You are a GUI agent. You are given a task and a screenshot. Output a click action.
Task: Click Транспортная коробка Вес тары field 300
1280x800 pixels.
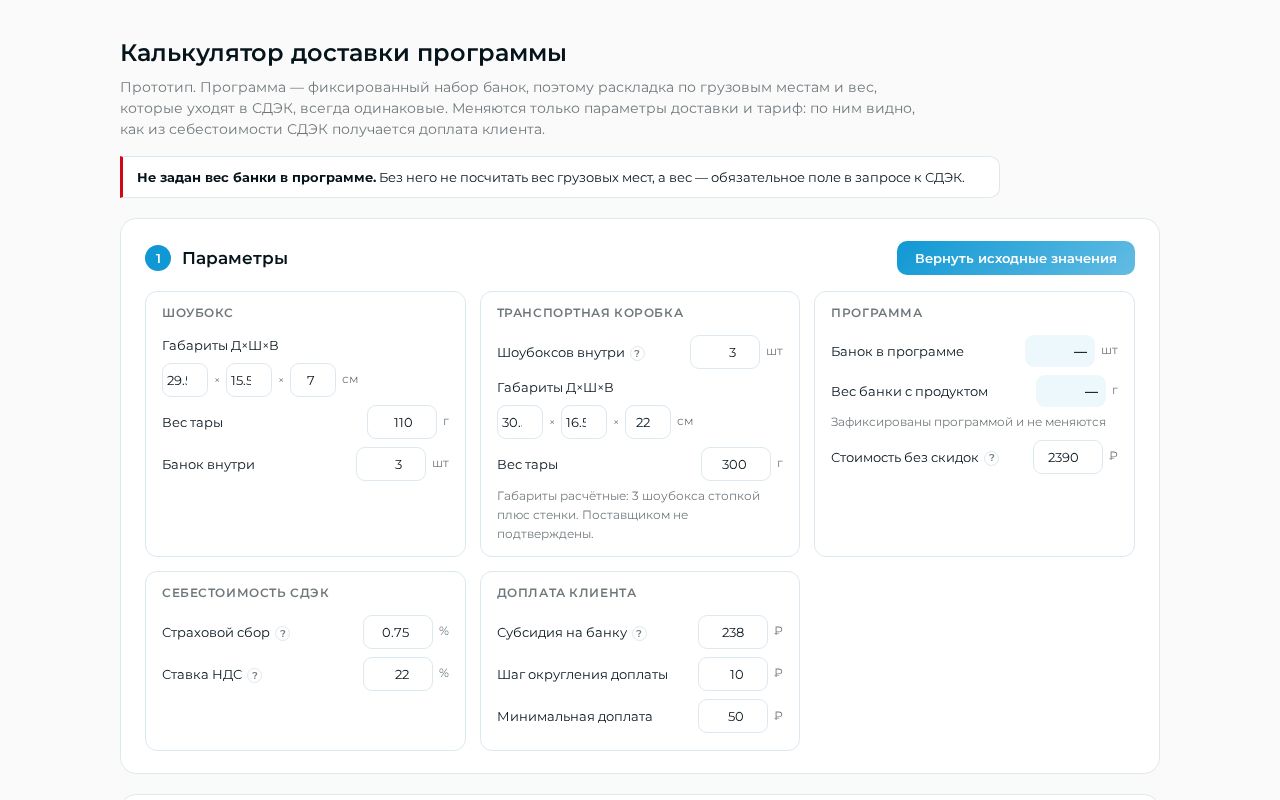pos(736,464)
